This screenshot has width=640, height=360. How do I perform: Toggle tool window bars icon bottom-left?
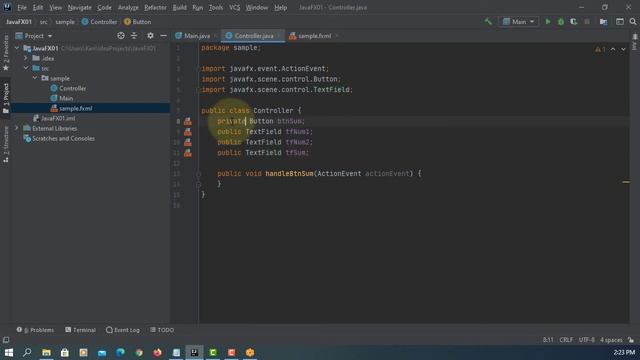[x=6, y=340]
